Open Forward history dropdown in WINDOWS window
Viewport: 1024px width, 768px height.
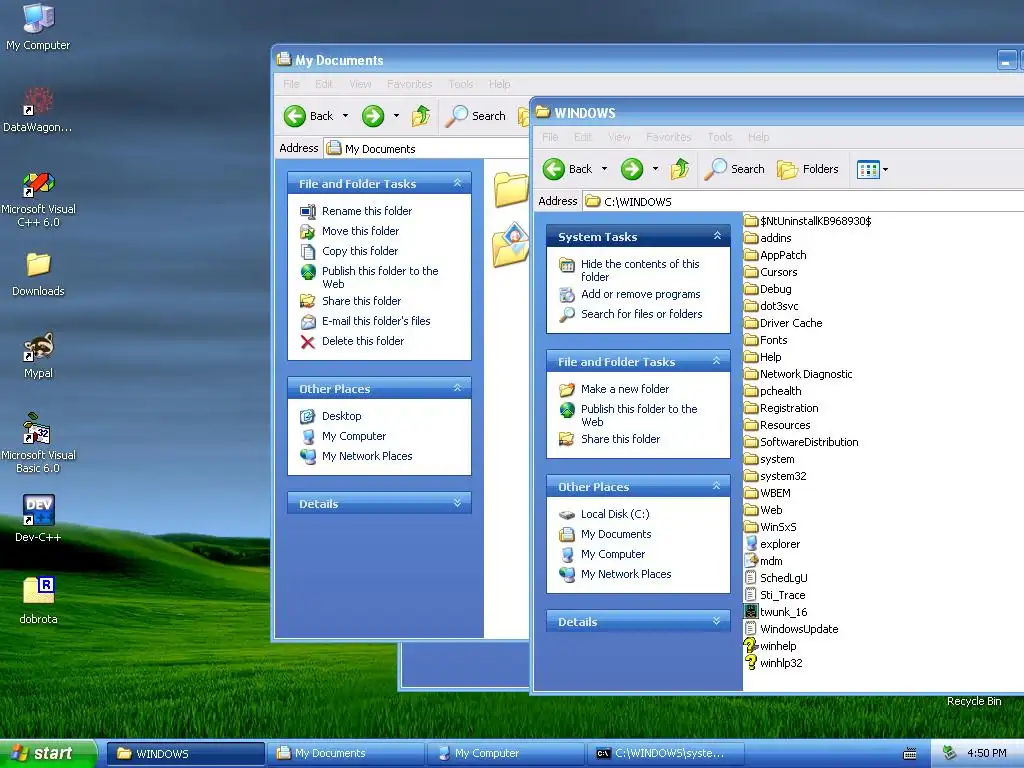pos(655,169)
